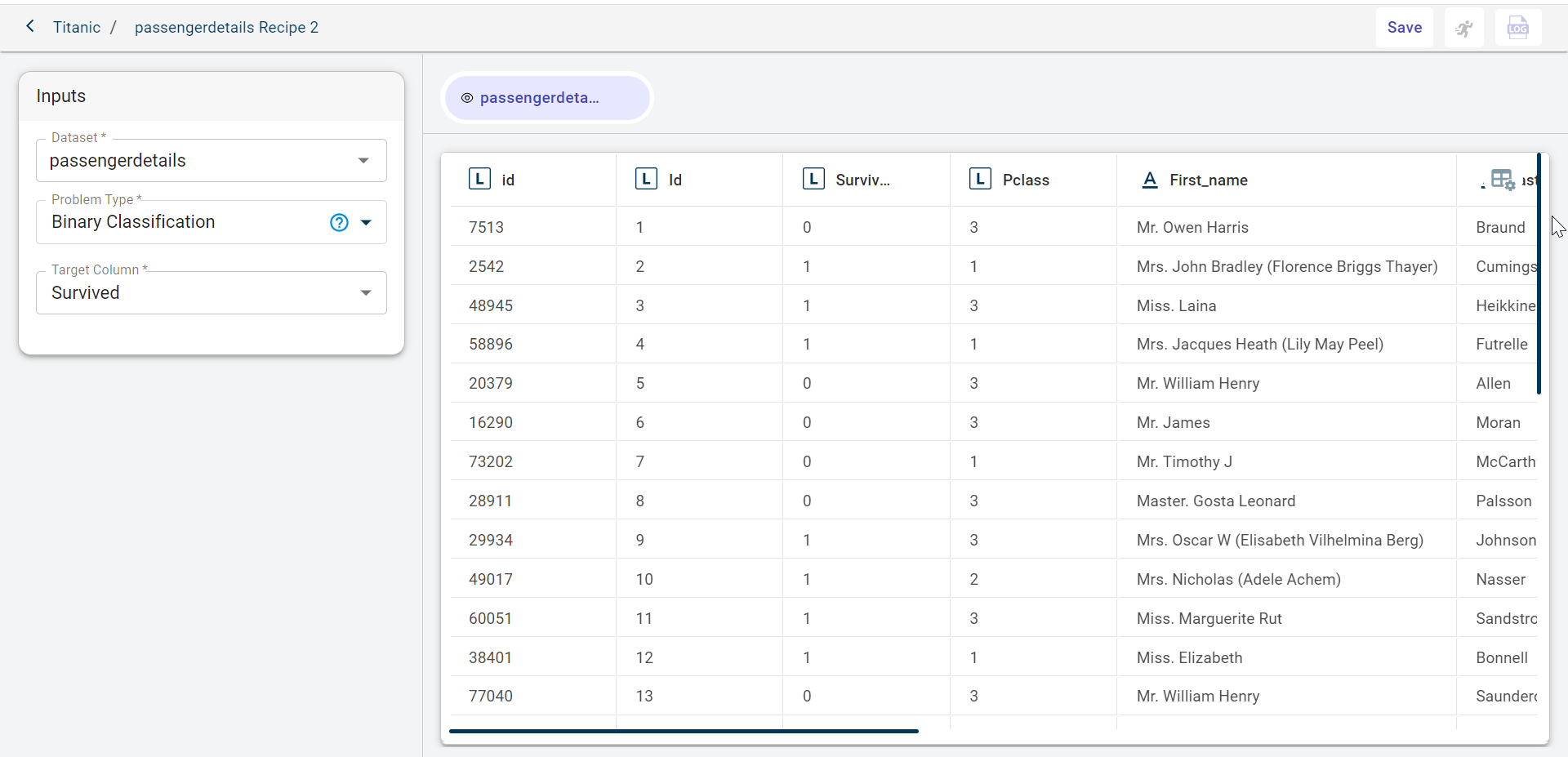Click the vertical table scrollbar

[1539, 274]
